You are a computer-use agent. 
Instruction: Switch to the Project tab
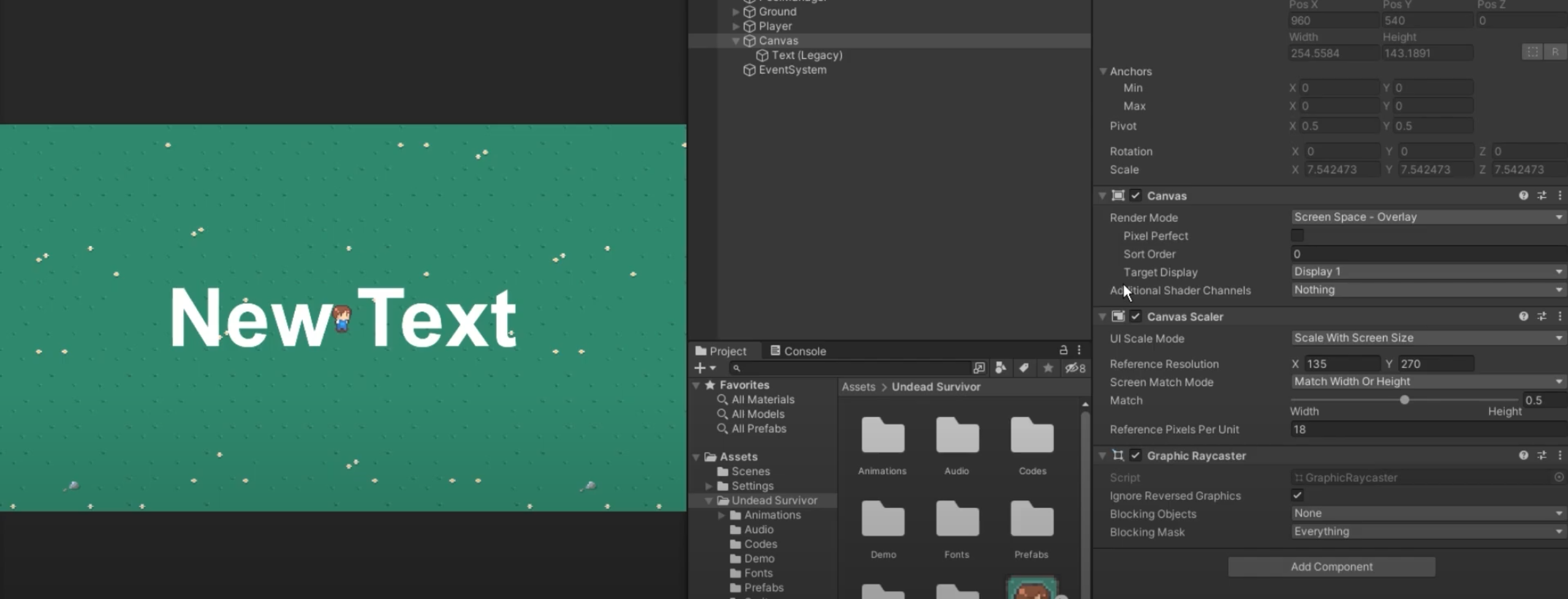[721, 351]
